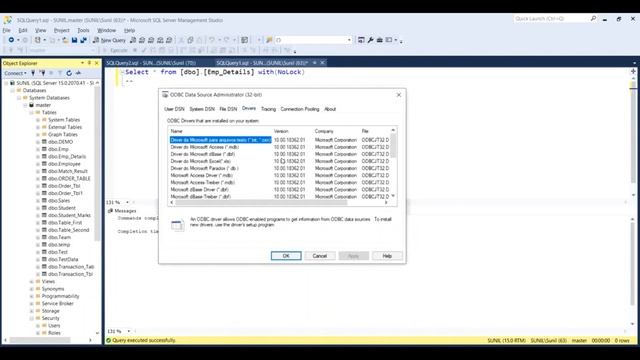Switch to System DSN tab in ODBC dialog
Screen dimensions: 640x360
tap(202, 109)
